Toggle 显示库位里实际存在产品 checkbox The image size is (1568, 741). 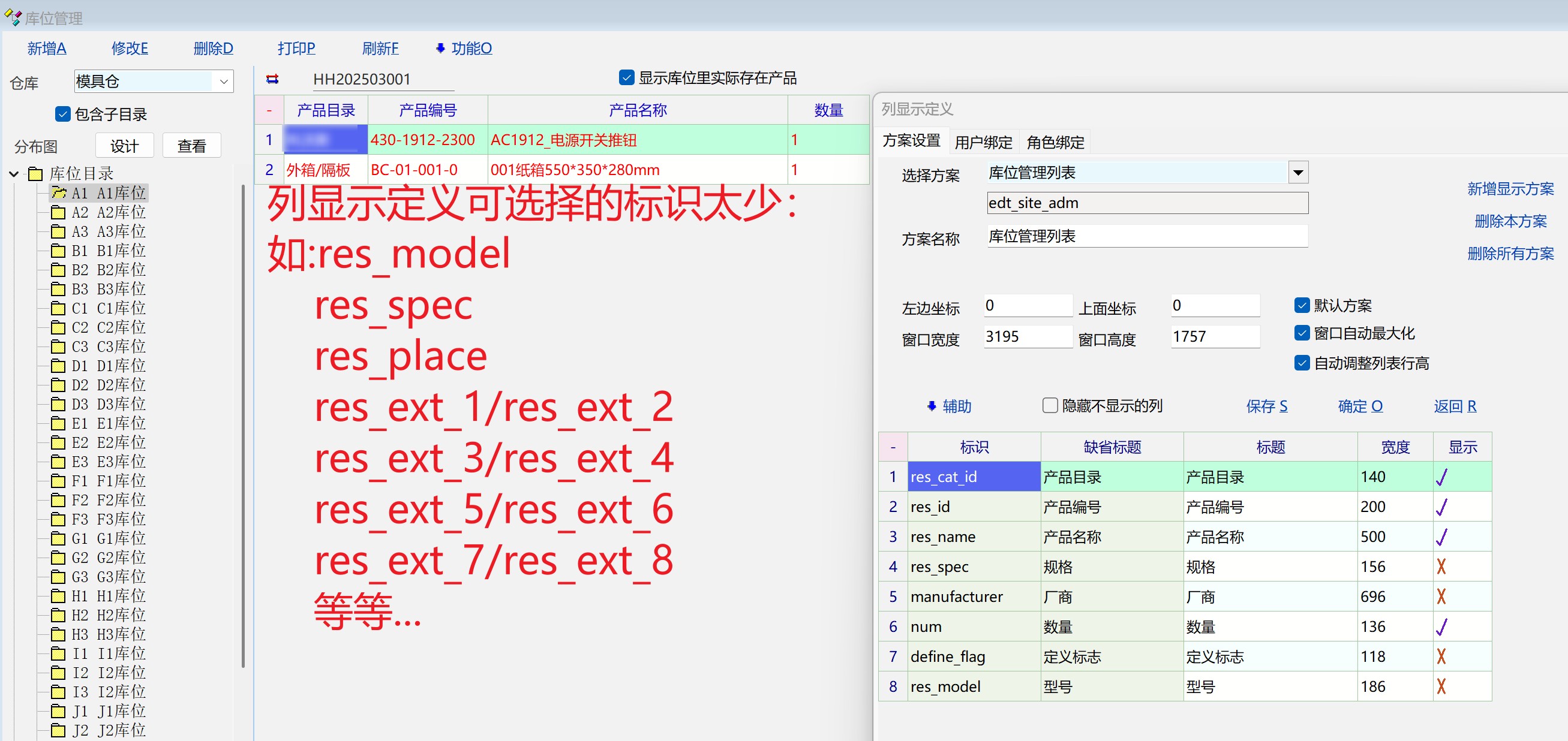coord(626,78)
